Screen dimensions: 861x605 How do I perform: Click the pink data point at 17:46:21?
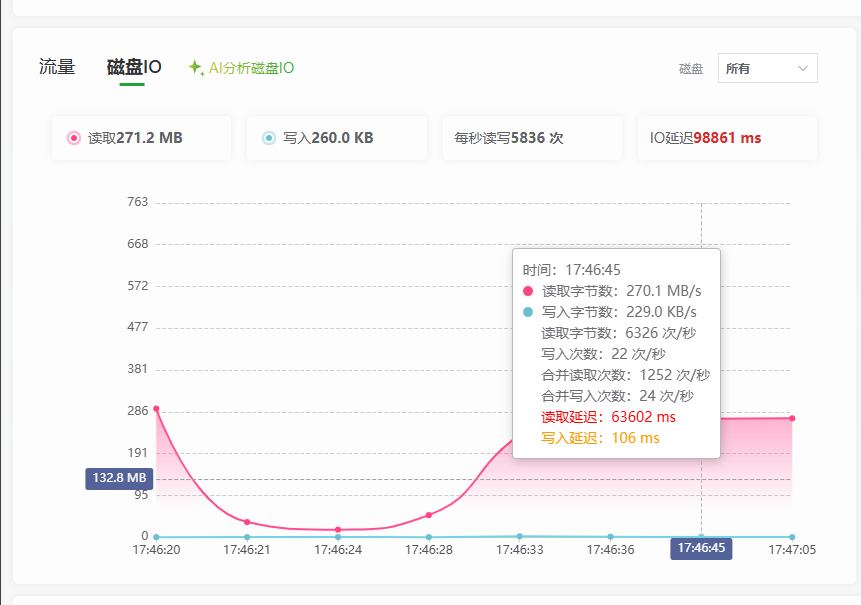tap(247, 522)
